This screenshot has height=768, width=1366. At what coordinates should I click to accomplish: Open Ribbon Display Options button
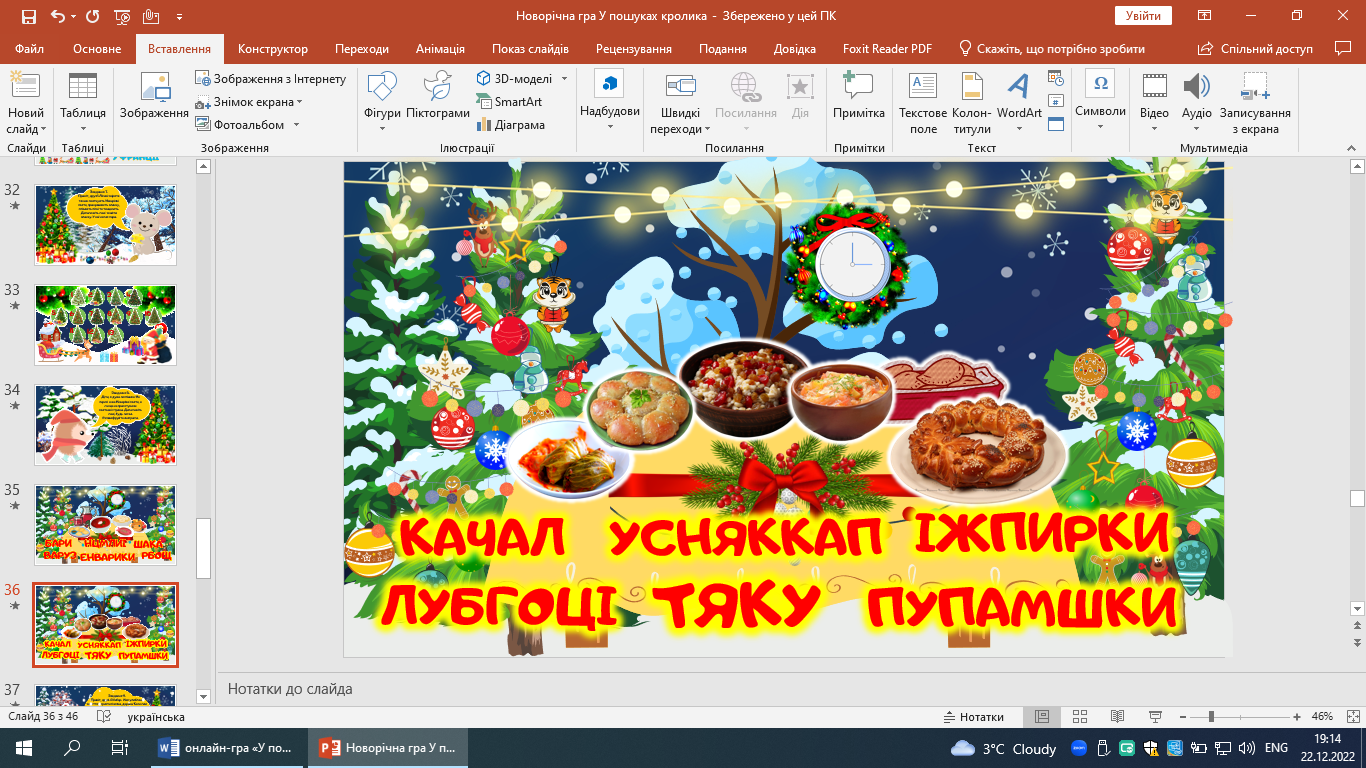click(1206, 16)
